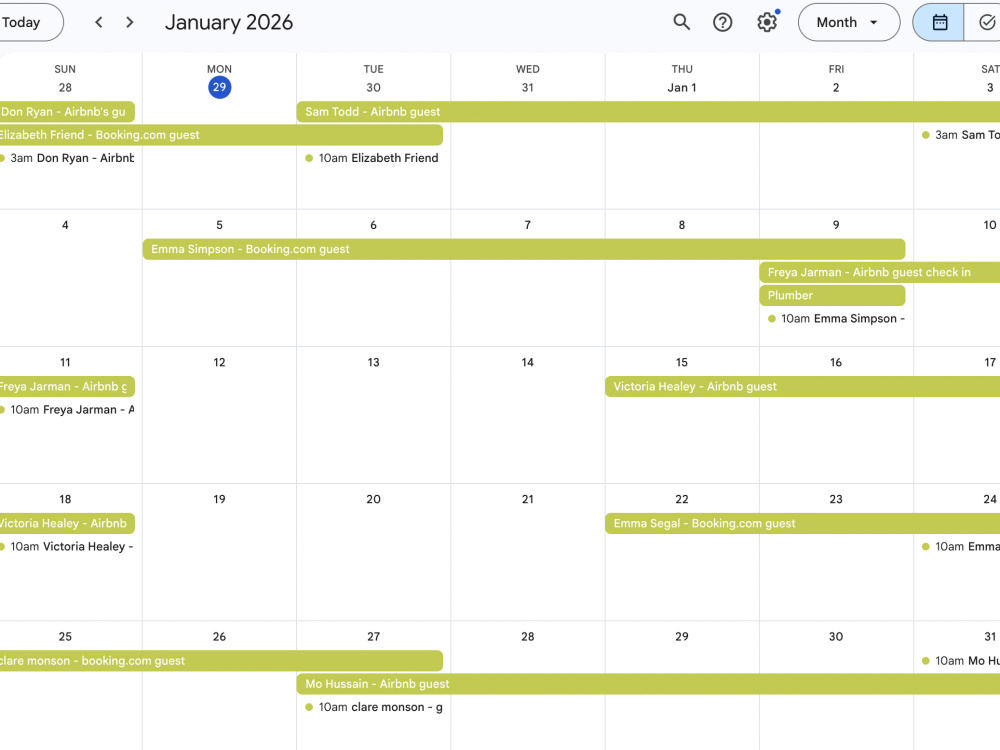Viewport: 1000px width, 750px height.
Task: Open the 3am Don Ryan event
Action: click(67, 158)
